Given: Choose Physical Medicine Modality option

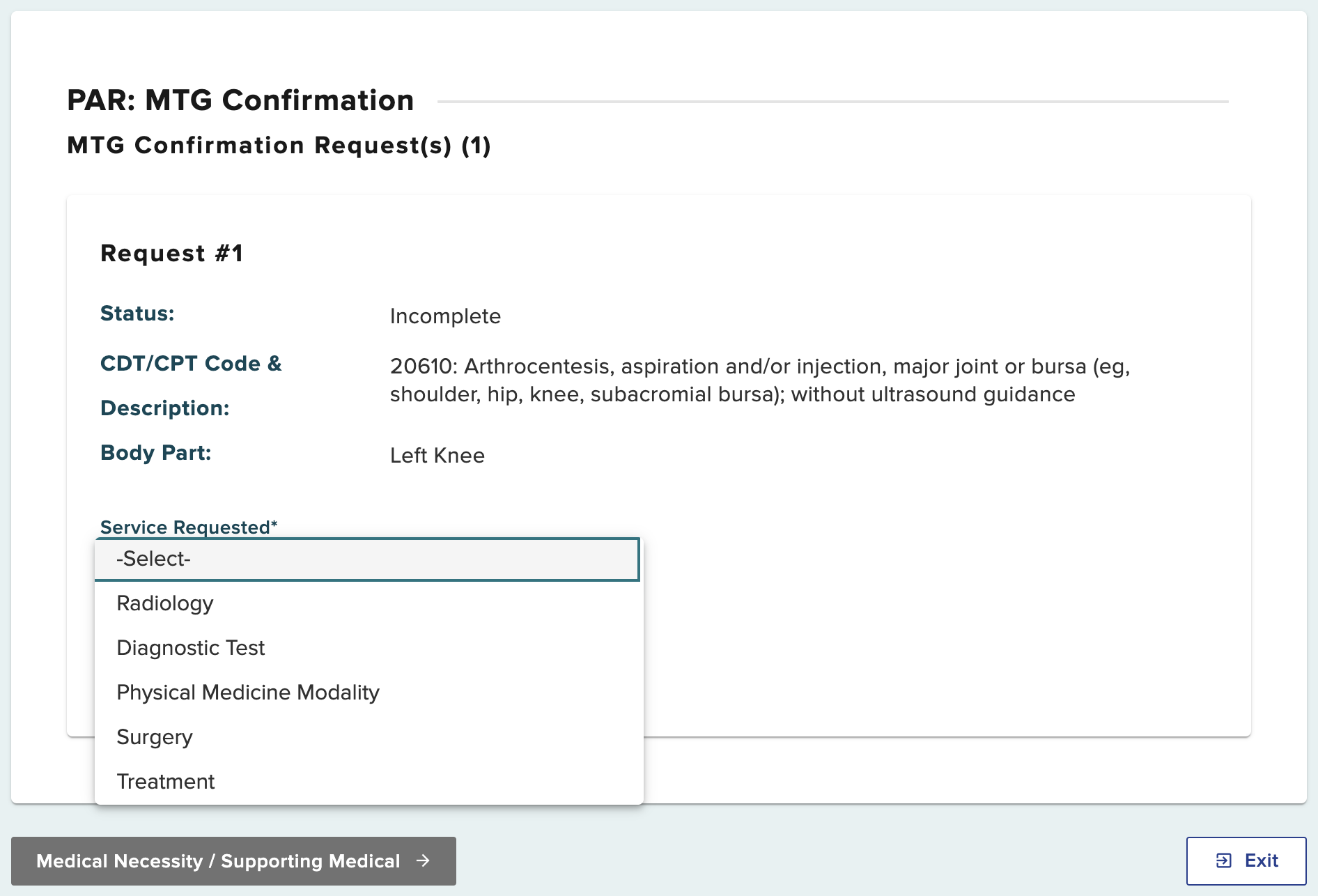Looking at the screenshot, I should [x=247, y=692].
